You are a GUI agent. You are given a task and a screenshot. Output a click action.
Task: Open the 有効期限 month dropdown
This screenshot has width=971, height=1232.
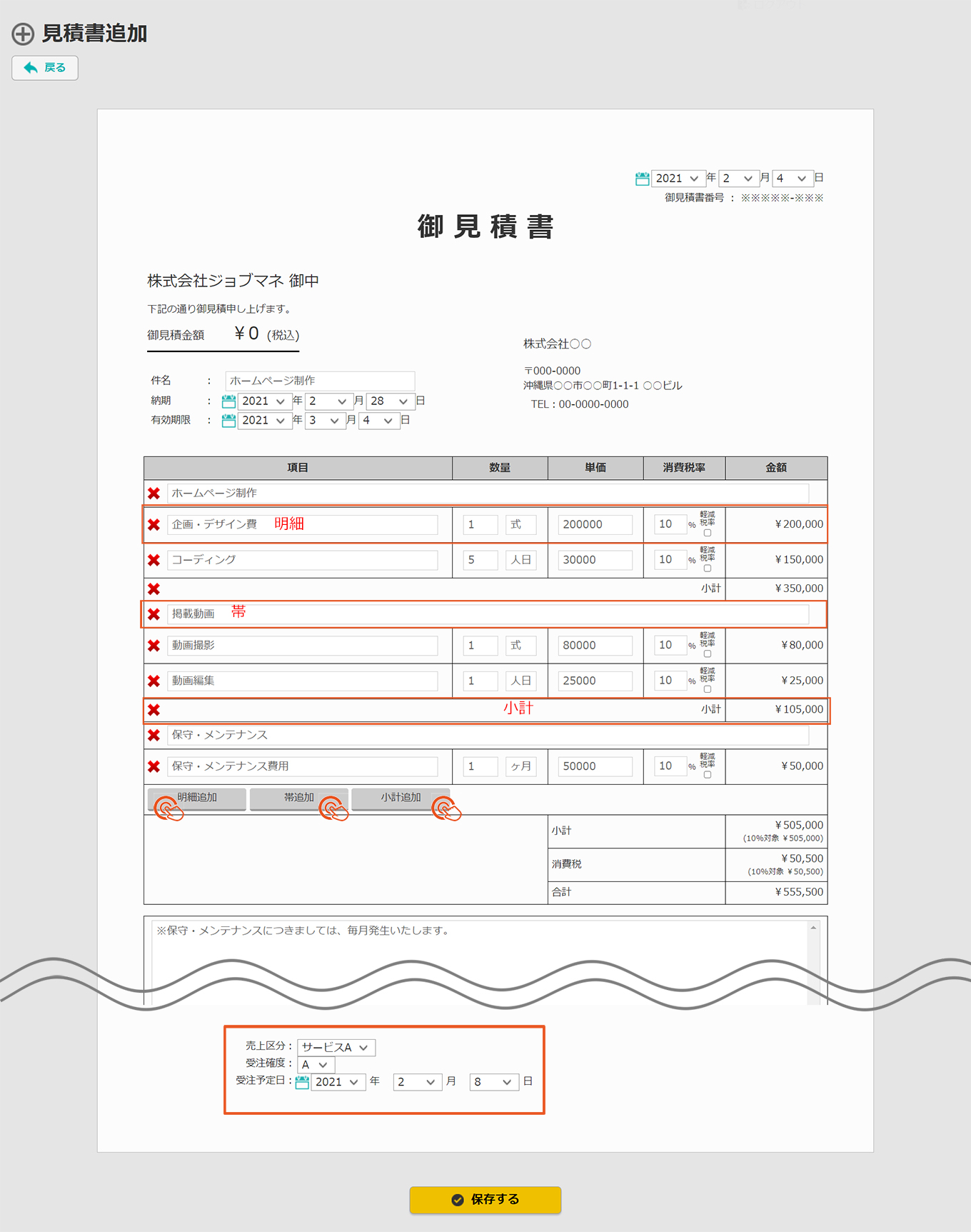[325, 421]
